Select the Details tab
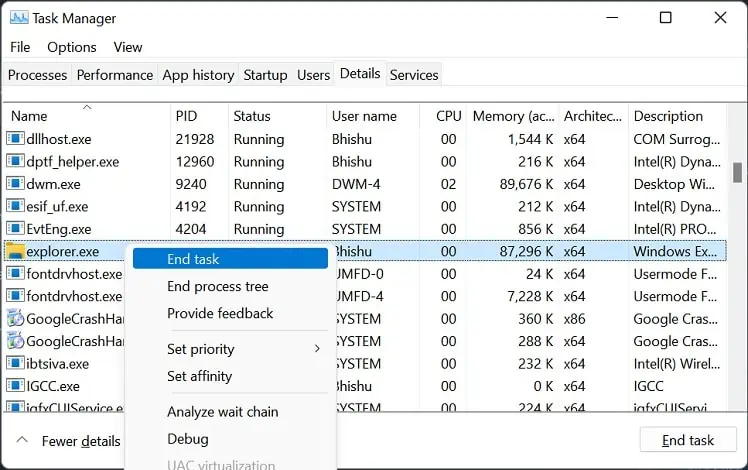 coord(360,73)
